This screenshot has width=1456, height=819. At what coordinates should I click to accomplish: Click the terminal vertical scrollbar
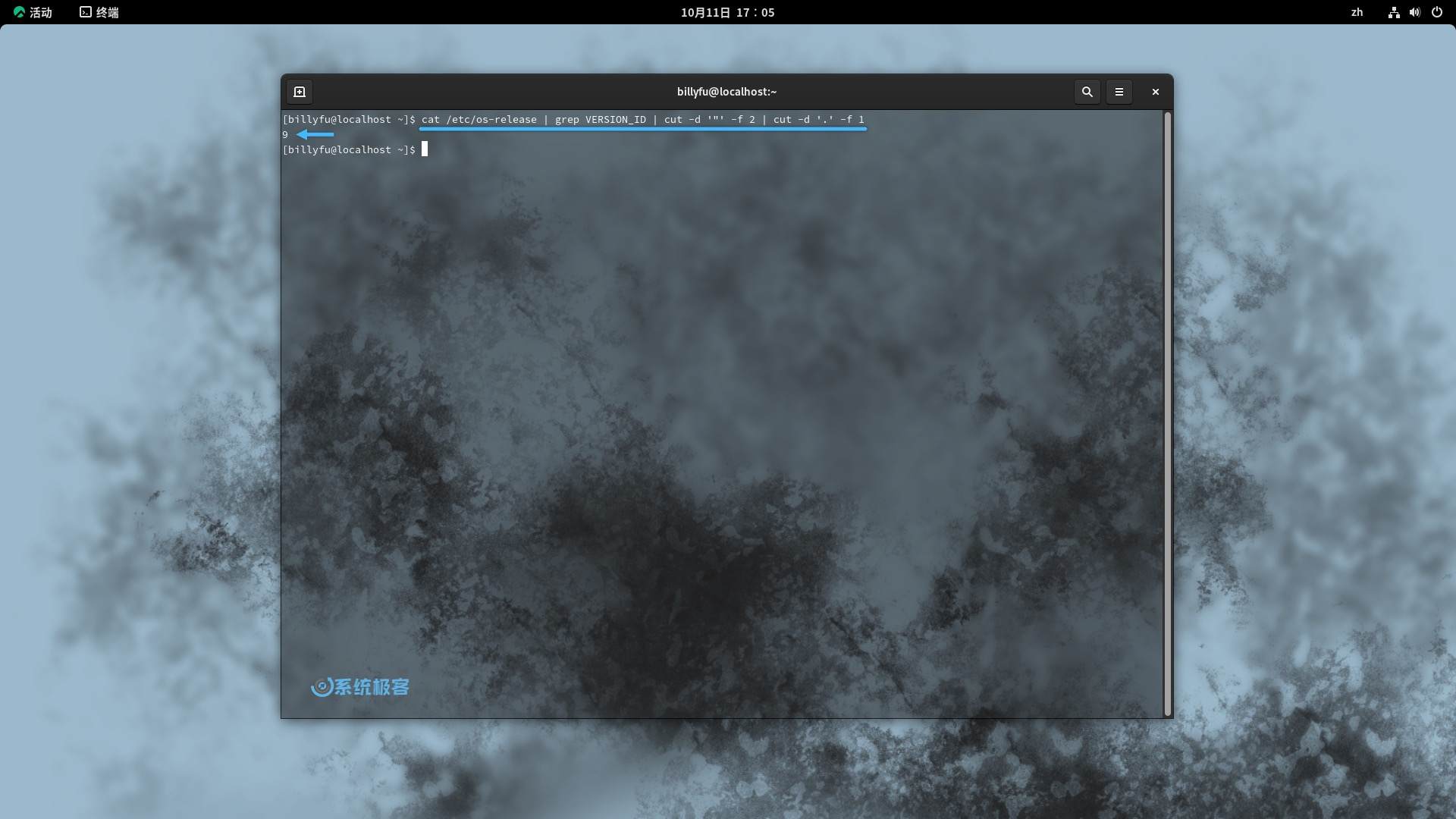[x=1168, y=414]
